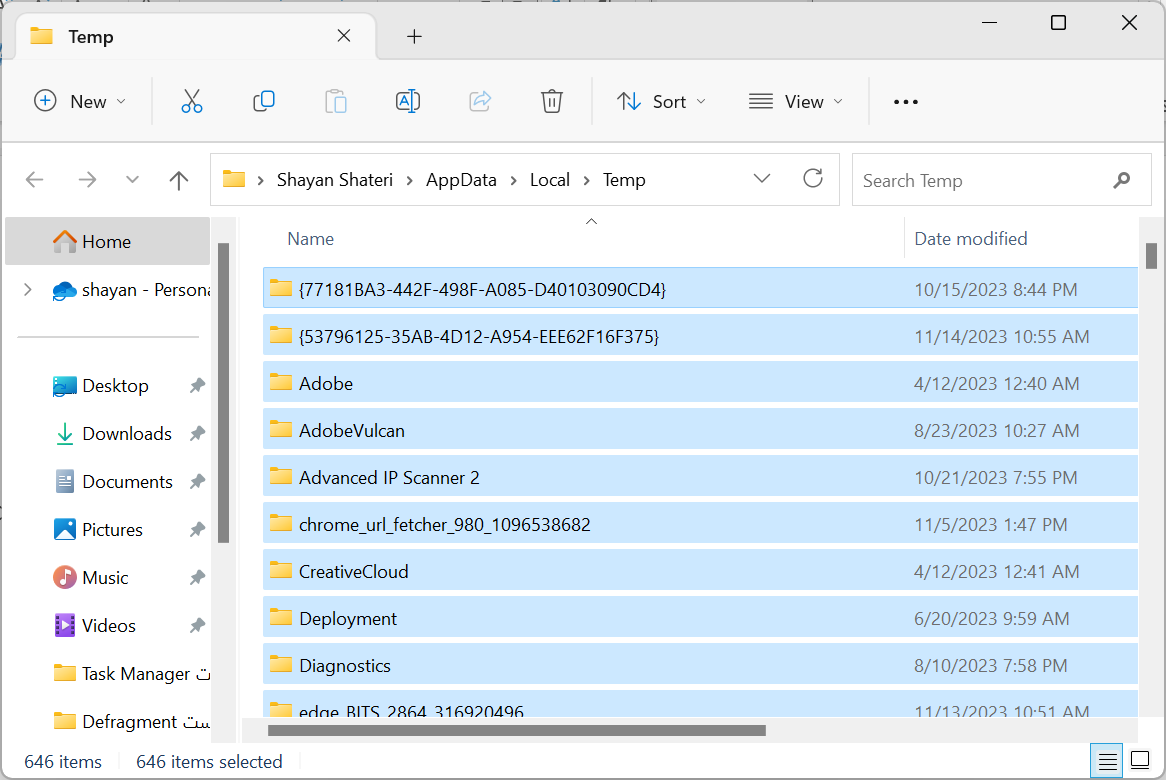Sort by Date modified column header
This screenshot has height=780, width=1166.
pyautogui.click(x=970, y=239)
